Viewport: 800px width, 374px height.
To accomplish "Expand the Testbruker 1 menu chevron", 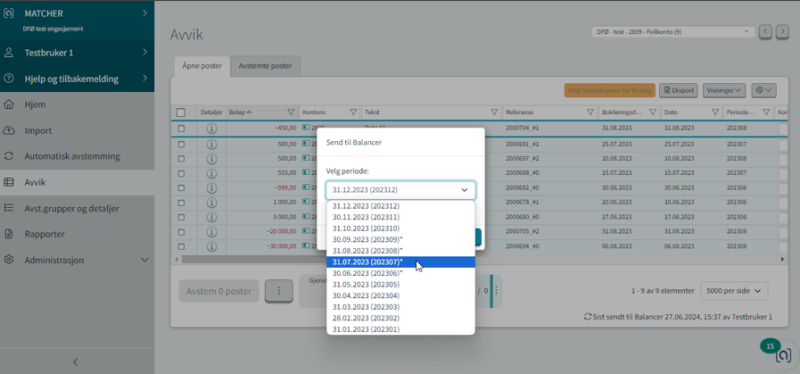I will point(144,53).
